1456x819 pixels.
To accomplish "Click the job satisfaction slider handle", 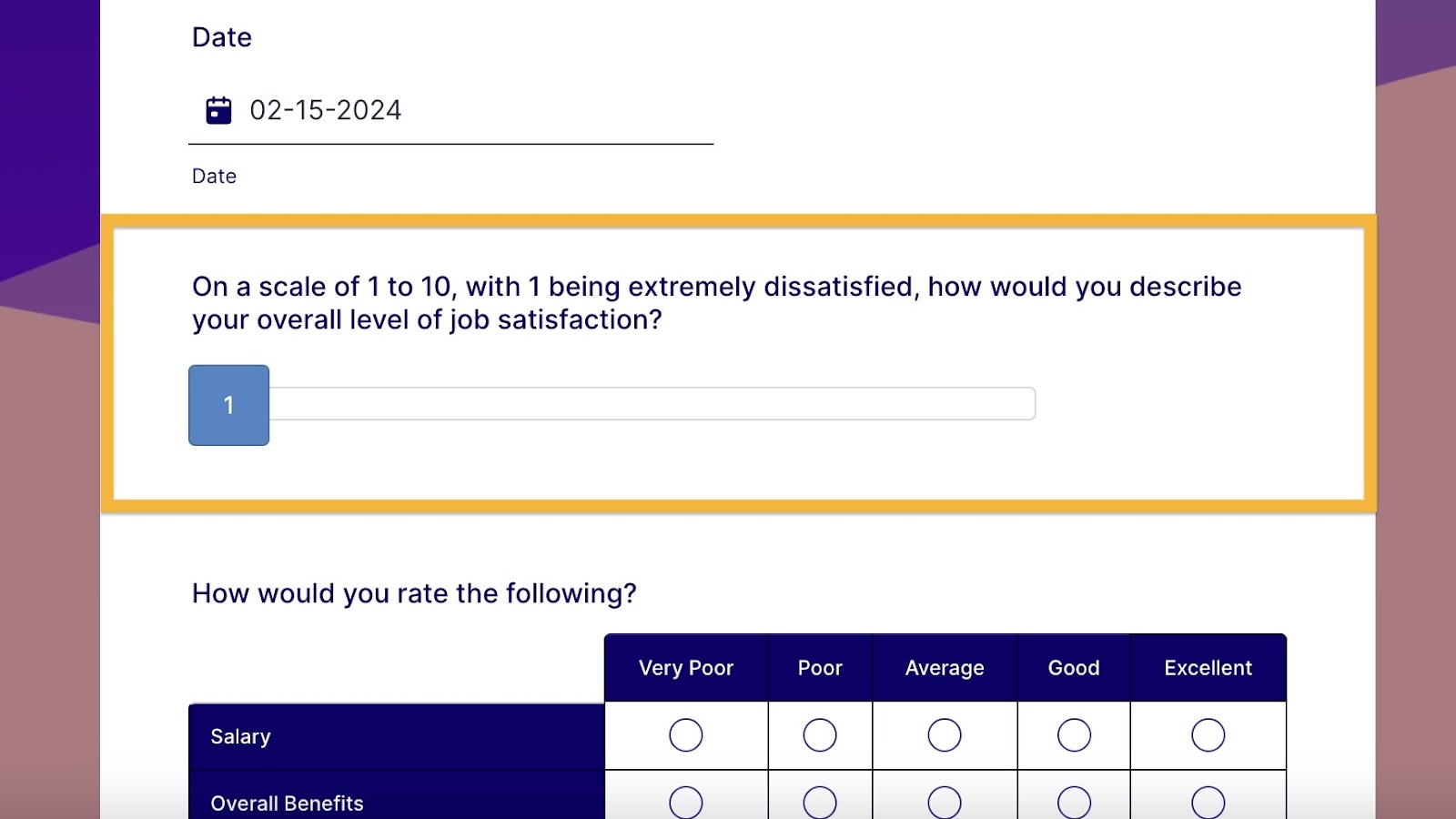I will pyautogui.click(x=228, y=405).
